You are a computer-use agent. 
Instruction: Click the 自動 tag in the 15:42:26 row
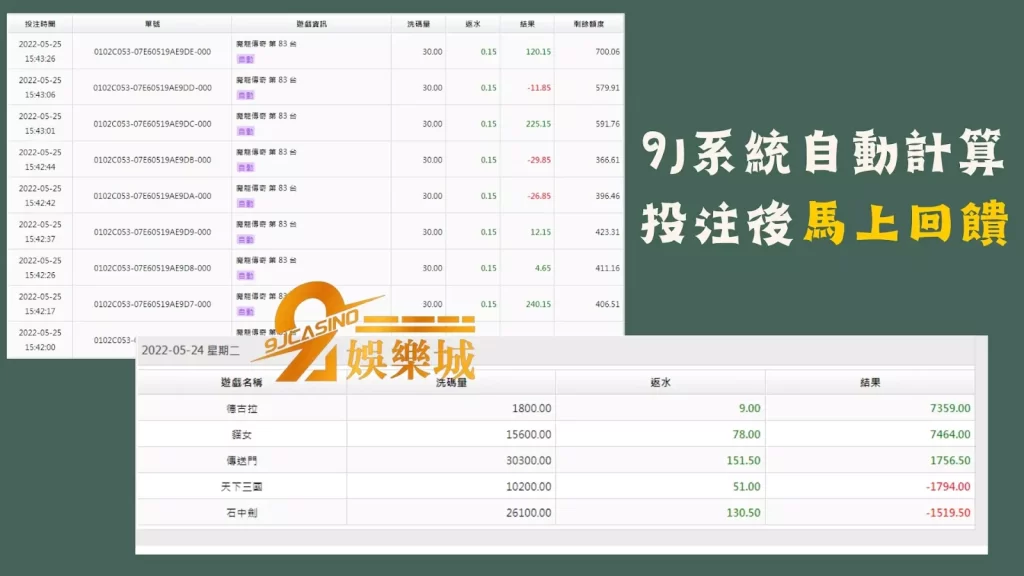coord(246,276)
